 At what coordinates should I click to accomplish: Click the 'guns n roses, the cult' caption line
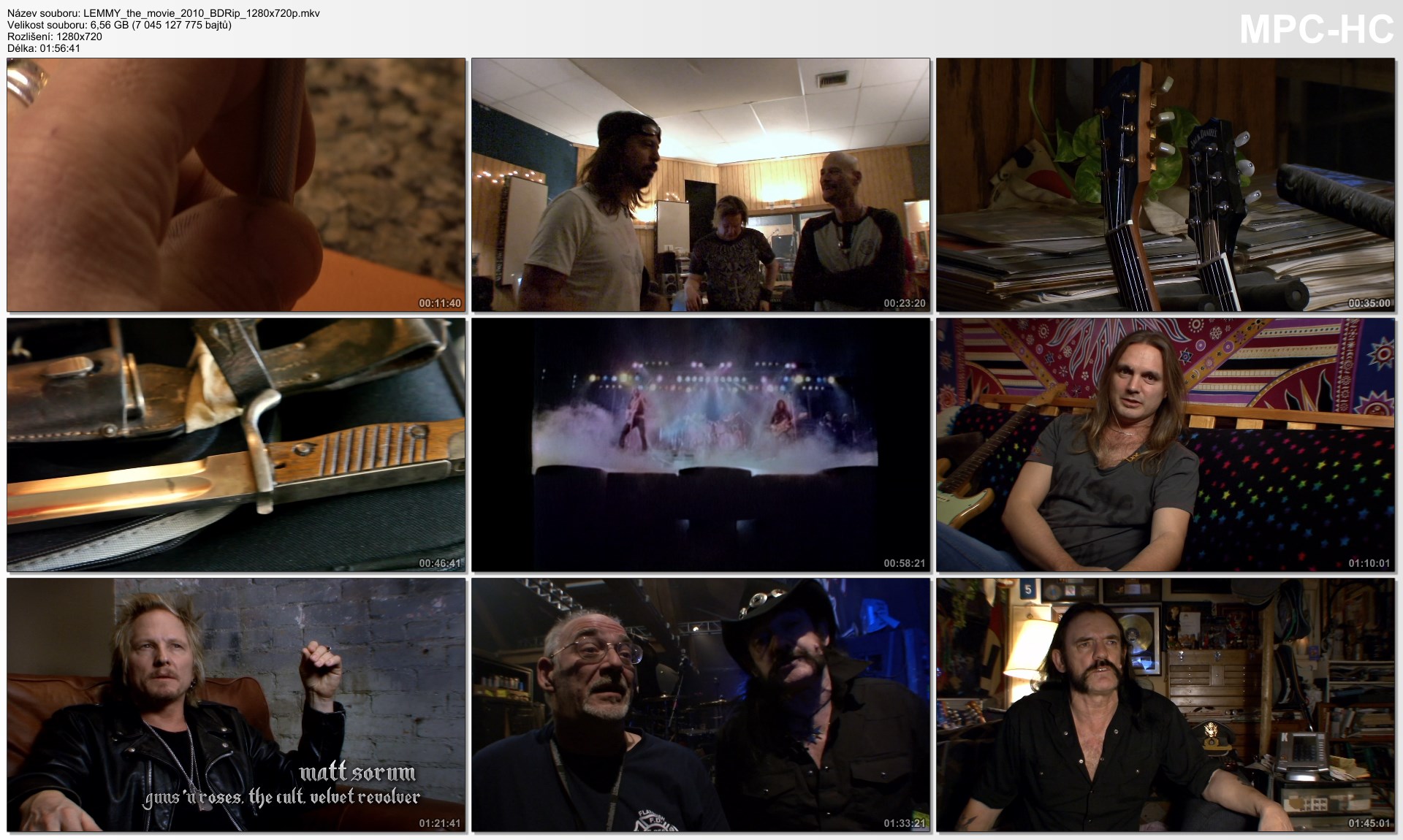[x=282, y=797]
